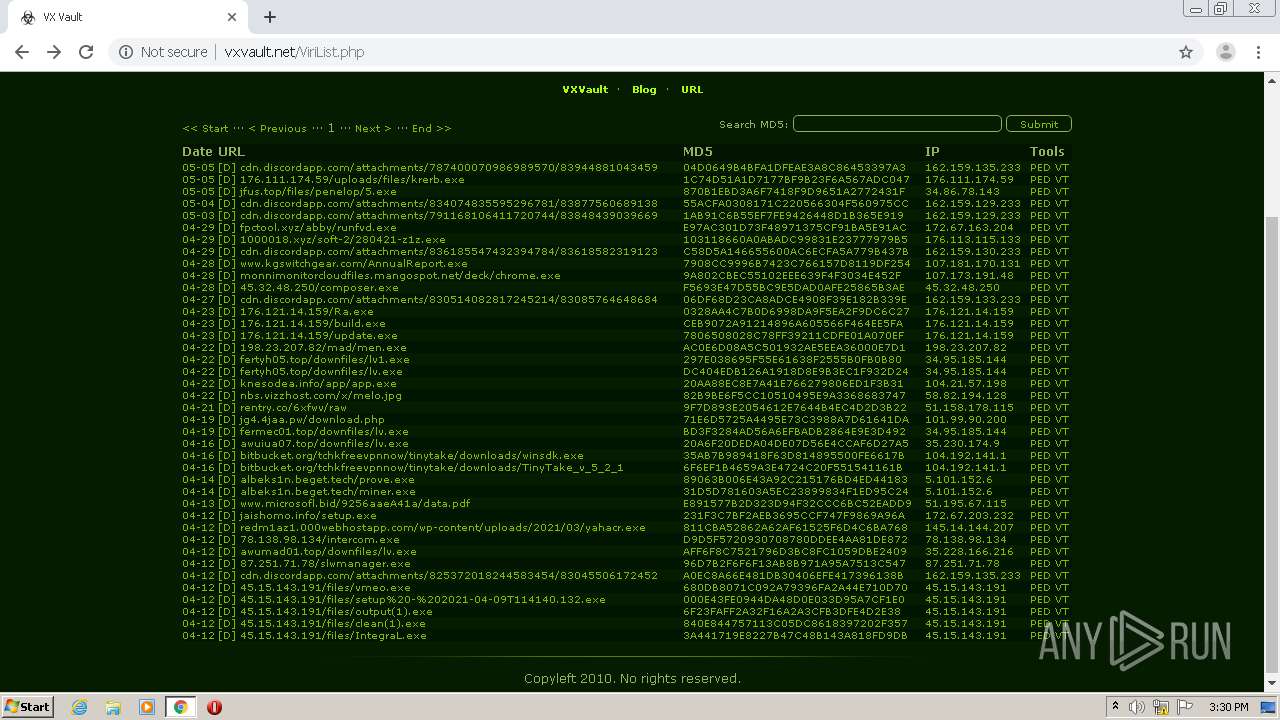Click scrollbar down arrow
The width and height of the screenshot is (1280, 720).
tap(1272, 684)
